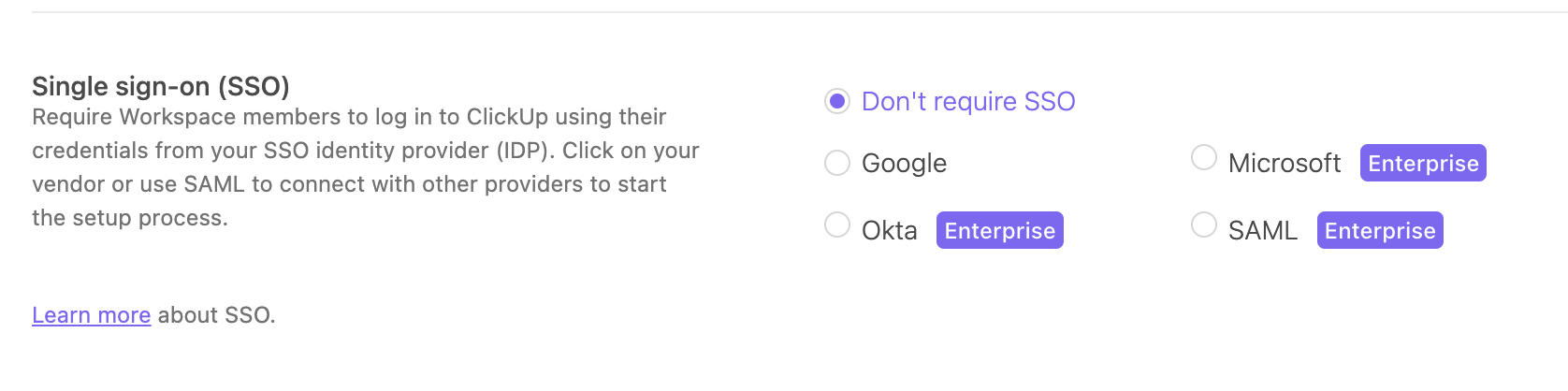Screen dimensions: 1568x391
Task: Select the Don't require SSO radio button
Action: (x=837, y=101)
